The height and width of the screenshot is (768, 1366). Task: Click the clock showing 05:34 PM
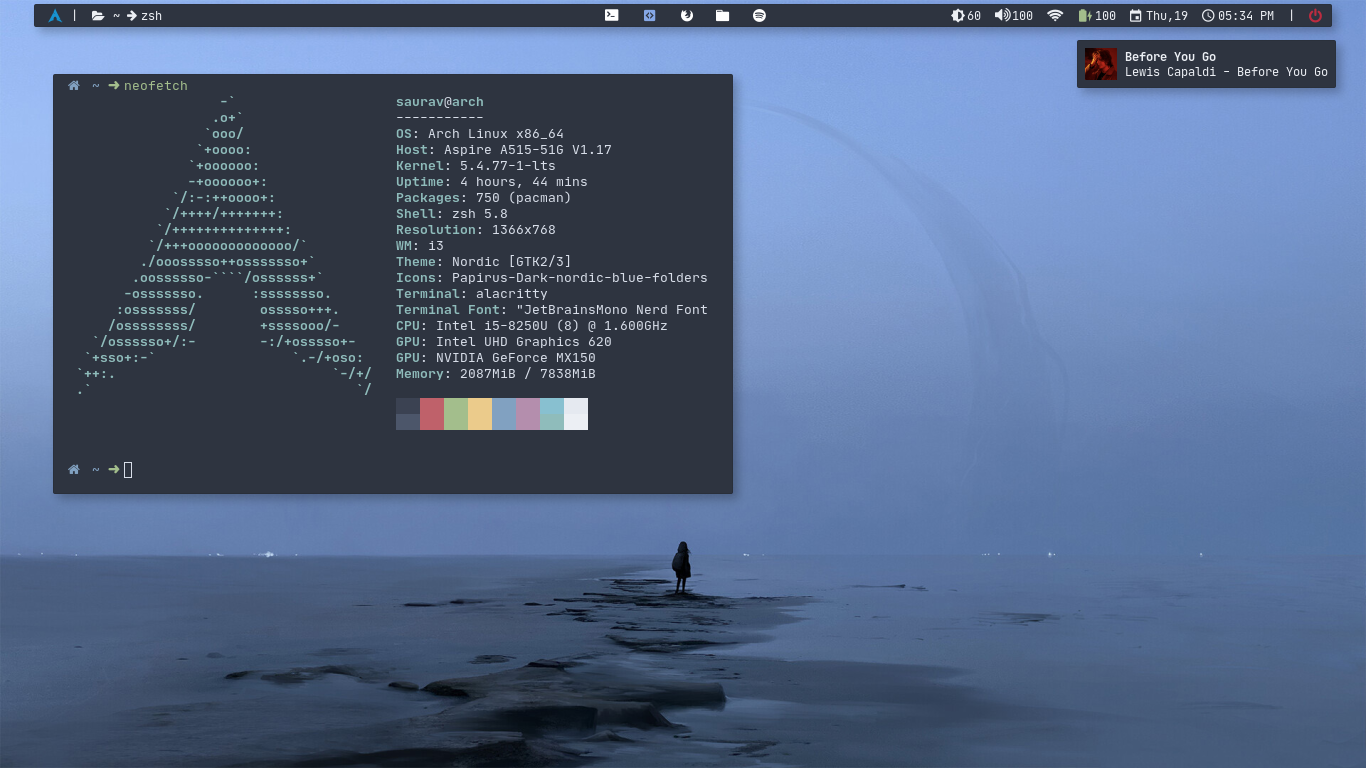(1238, 16)
